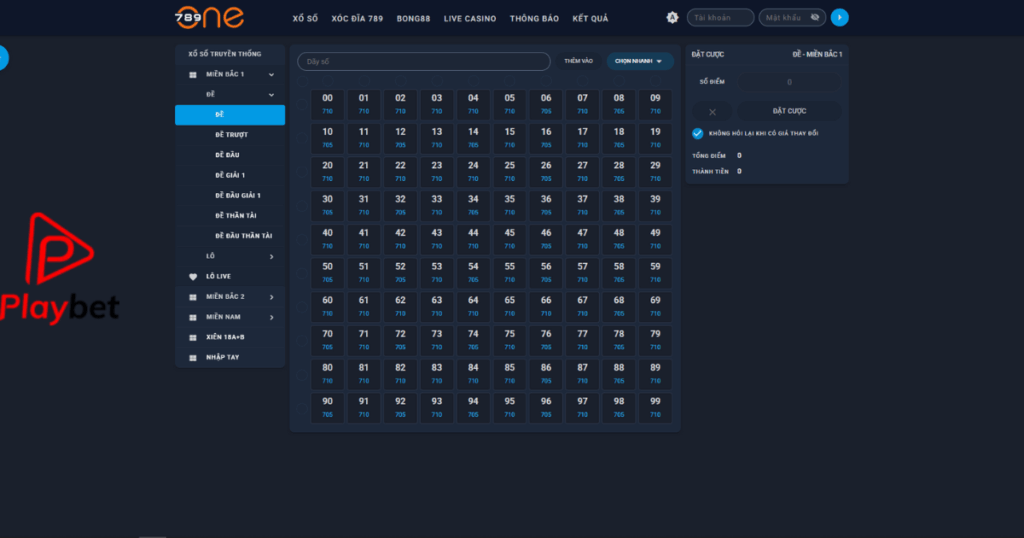Click the grid icon next to Miền Nam
Viewport: 1024px width, 538px height.
193,317
